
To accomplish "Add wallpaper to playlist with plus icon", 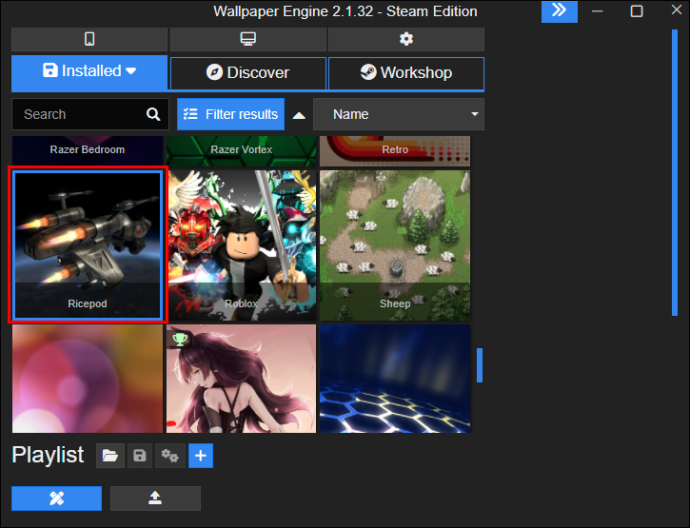I will [x=200, y=456].
